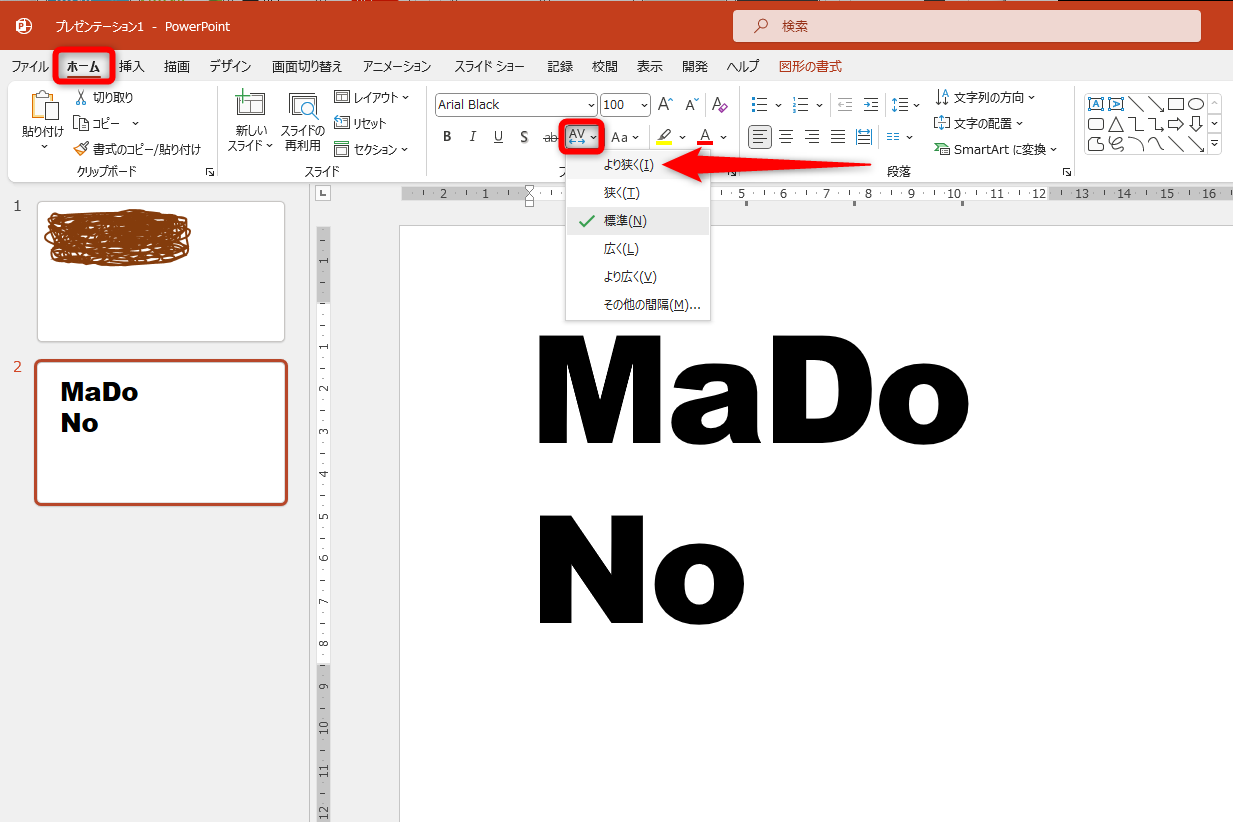Open the Add or Remove Columns dropdown

point(900,137)
